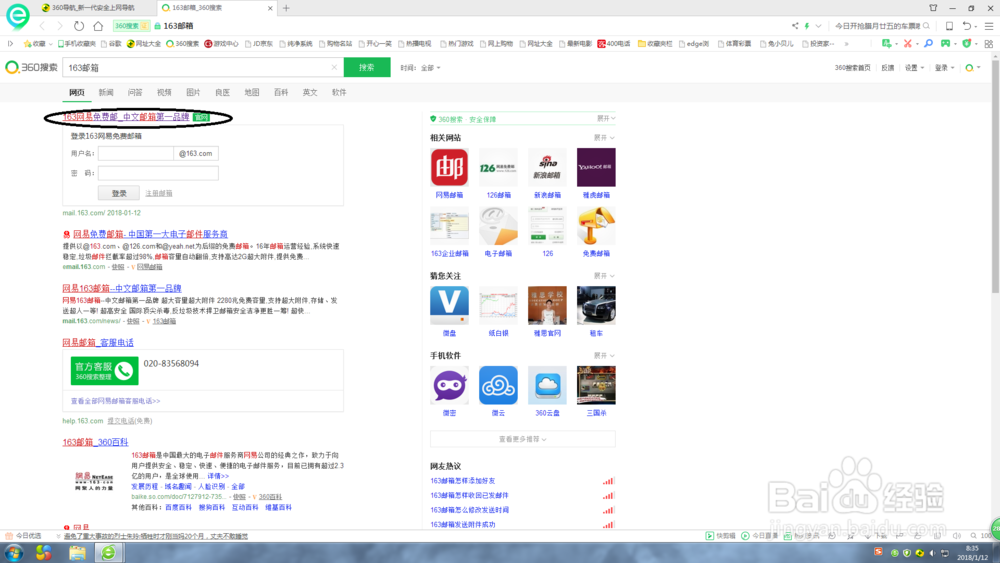Expand the 360搜索 安全保障 bar
Viewport: 1000px width, 563px height.
[606, 119]
